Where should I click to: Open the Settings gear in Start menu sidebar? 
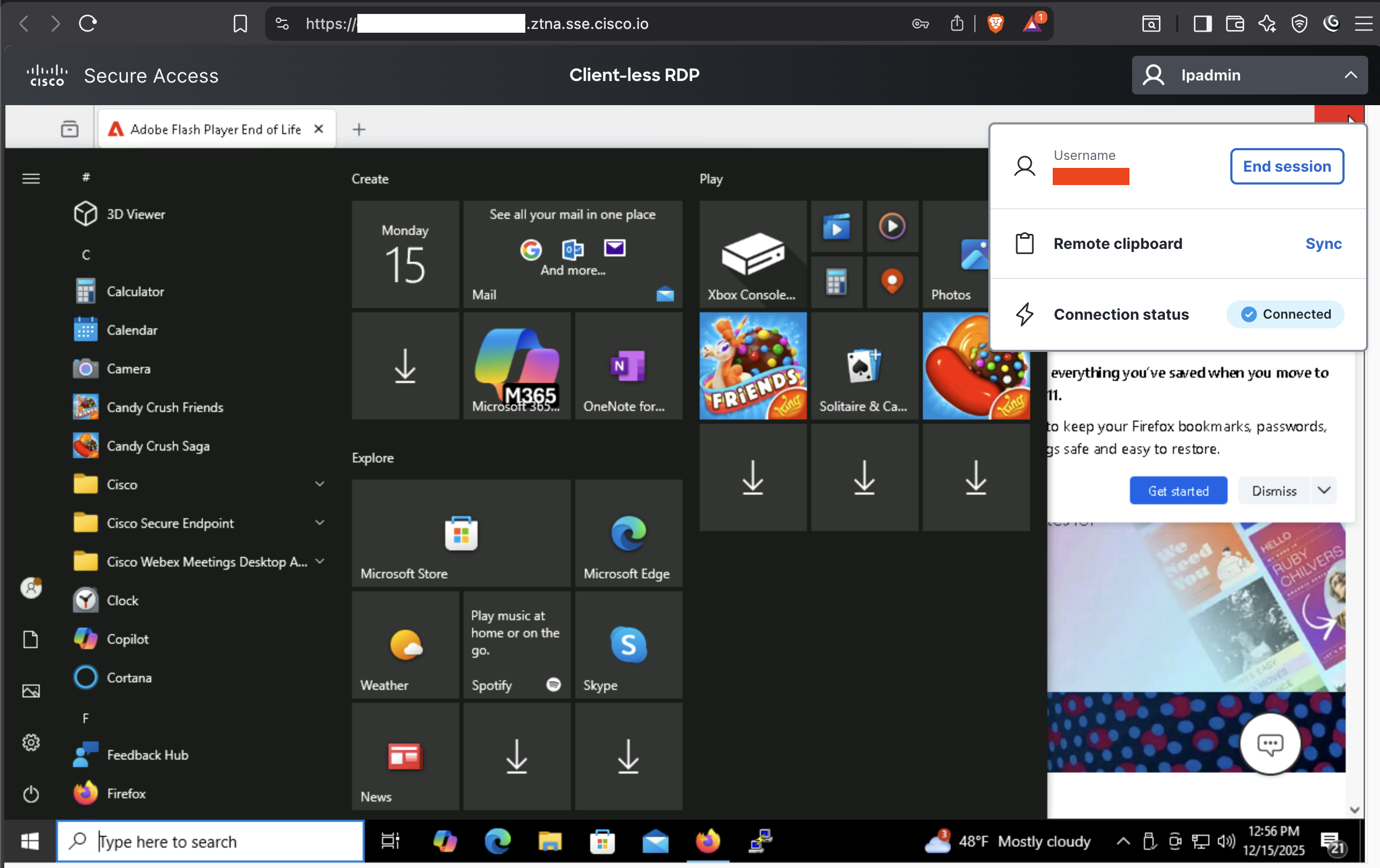point(31,742)
